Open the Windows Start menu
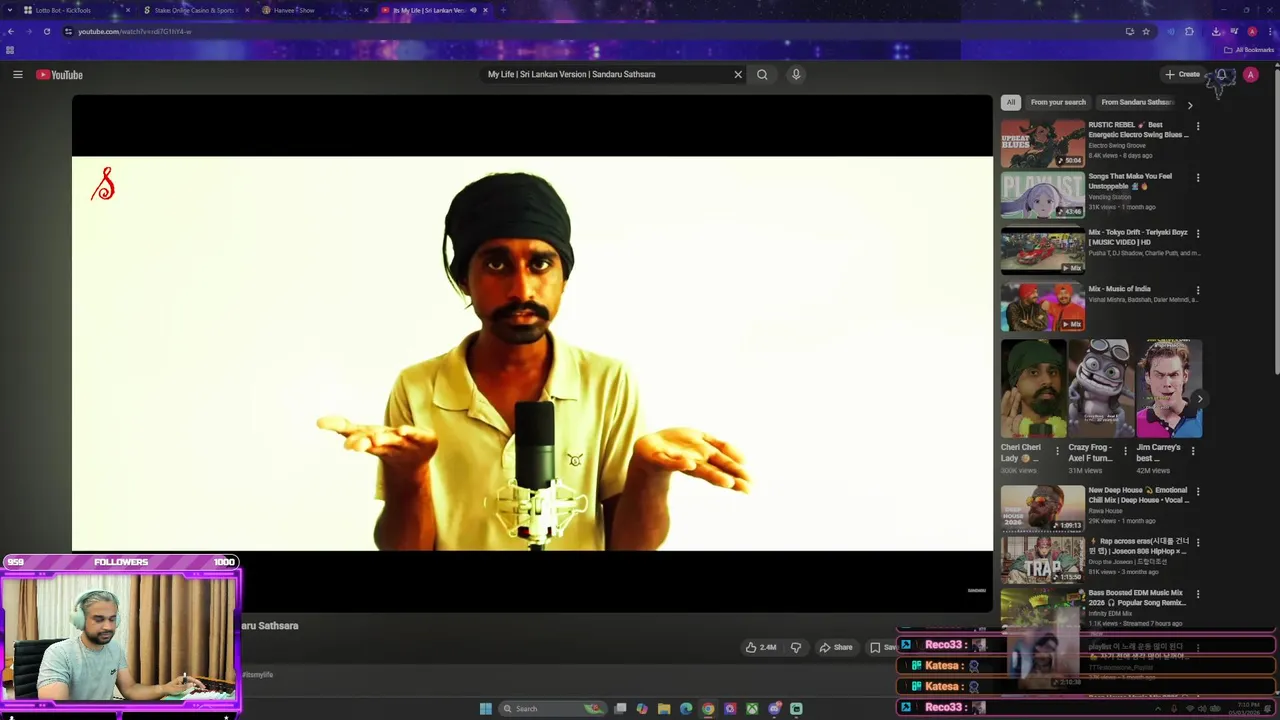The height and width of the screenshot is (720, 1280). coord(485,708)
